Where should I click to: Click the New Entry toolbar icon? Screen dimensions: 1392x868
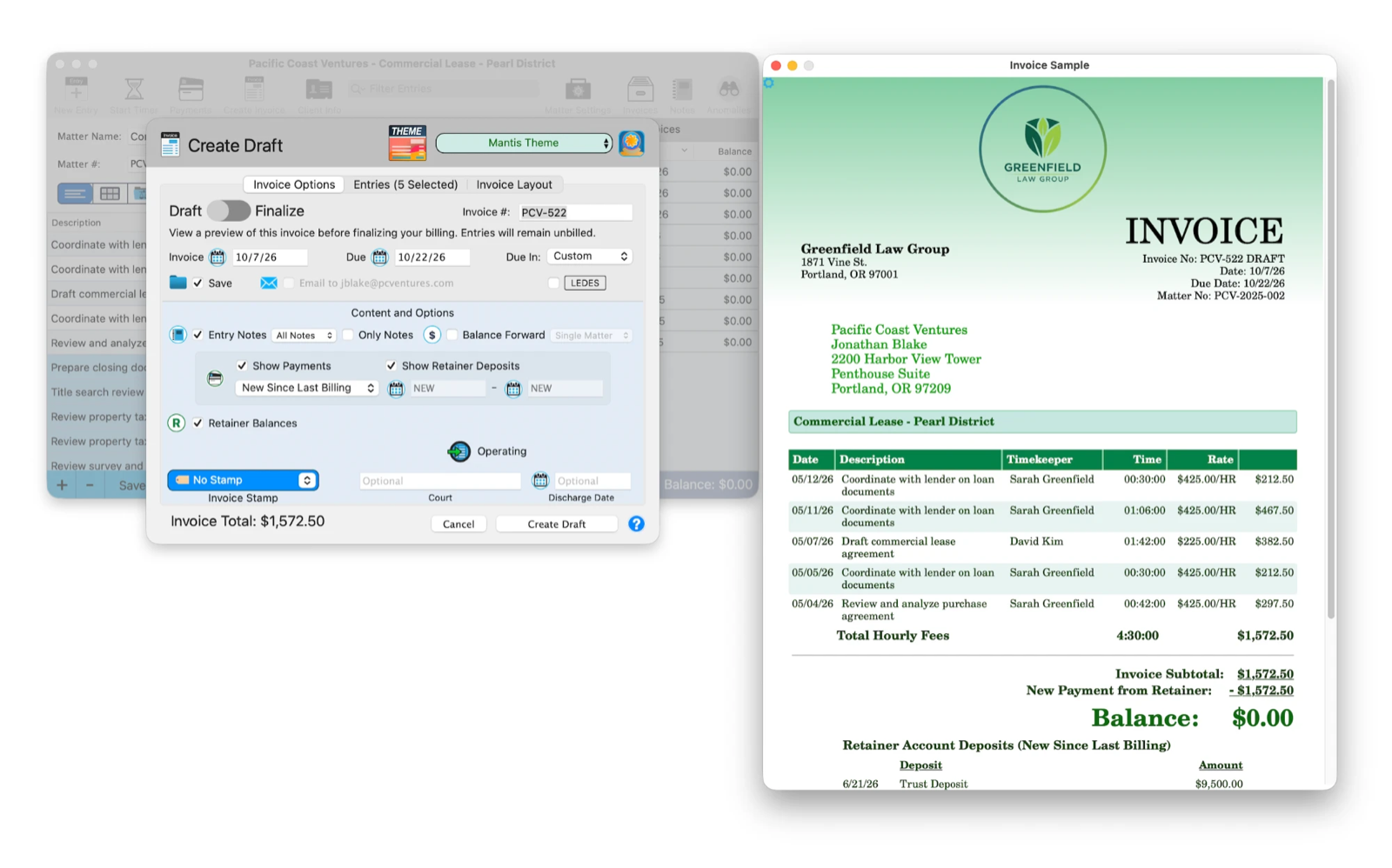tap(76, 89)
